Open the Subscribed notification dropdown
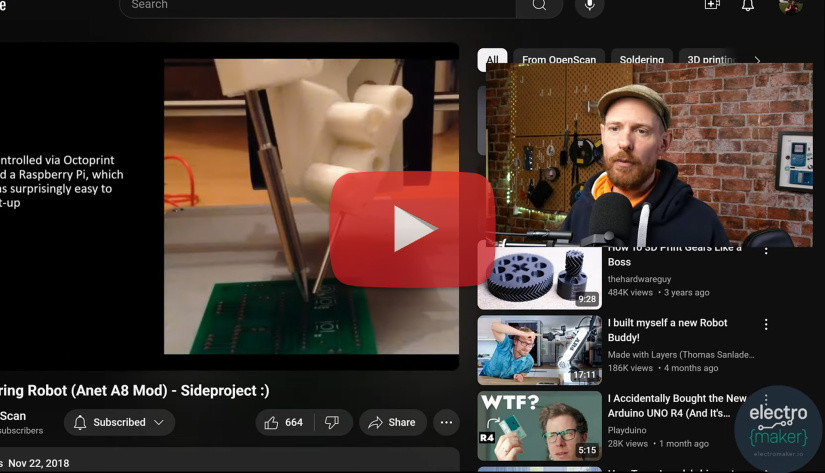 click(x=119, y=422)
